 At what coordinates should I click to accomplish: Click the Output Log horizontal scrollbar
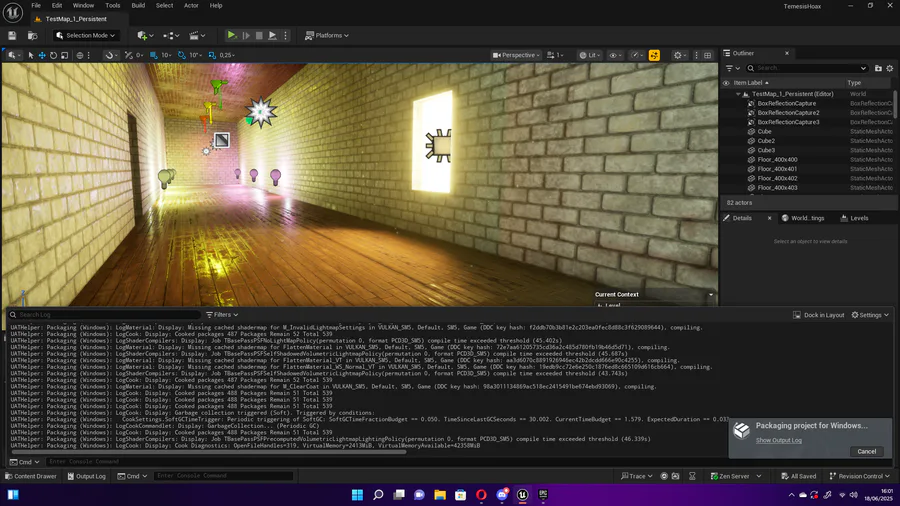[208, 452]
